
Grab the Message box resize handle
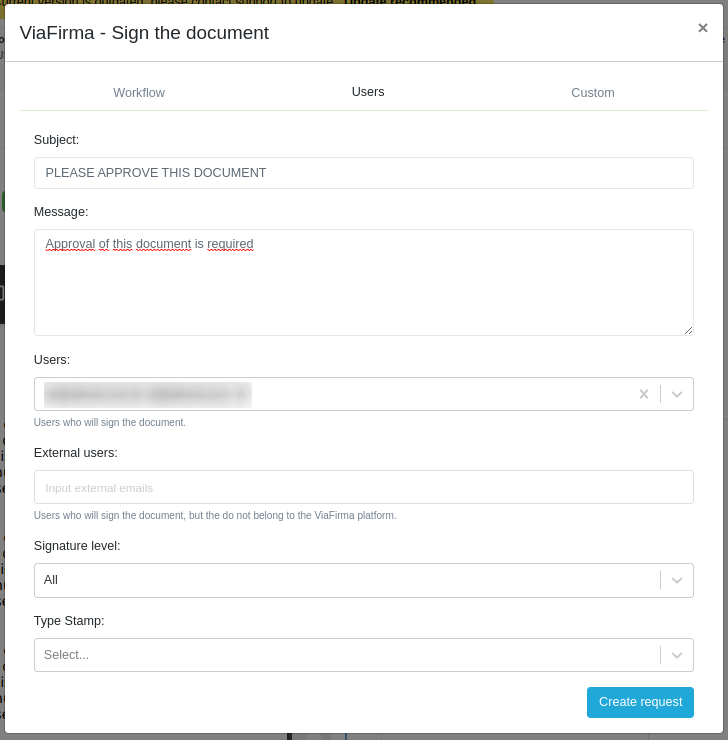(688, 330)
